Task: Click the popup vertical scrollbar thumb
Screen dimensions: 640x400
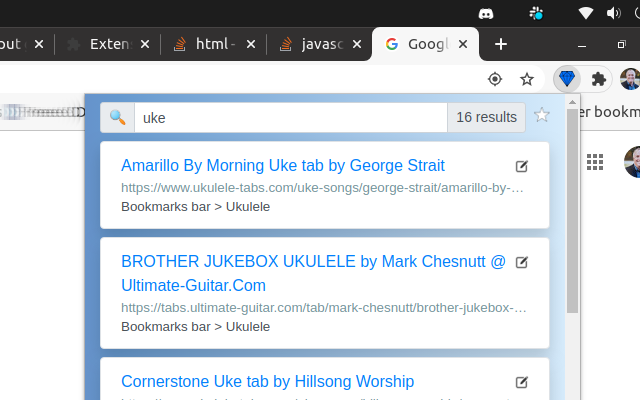Action: (572, 211)
